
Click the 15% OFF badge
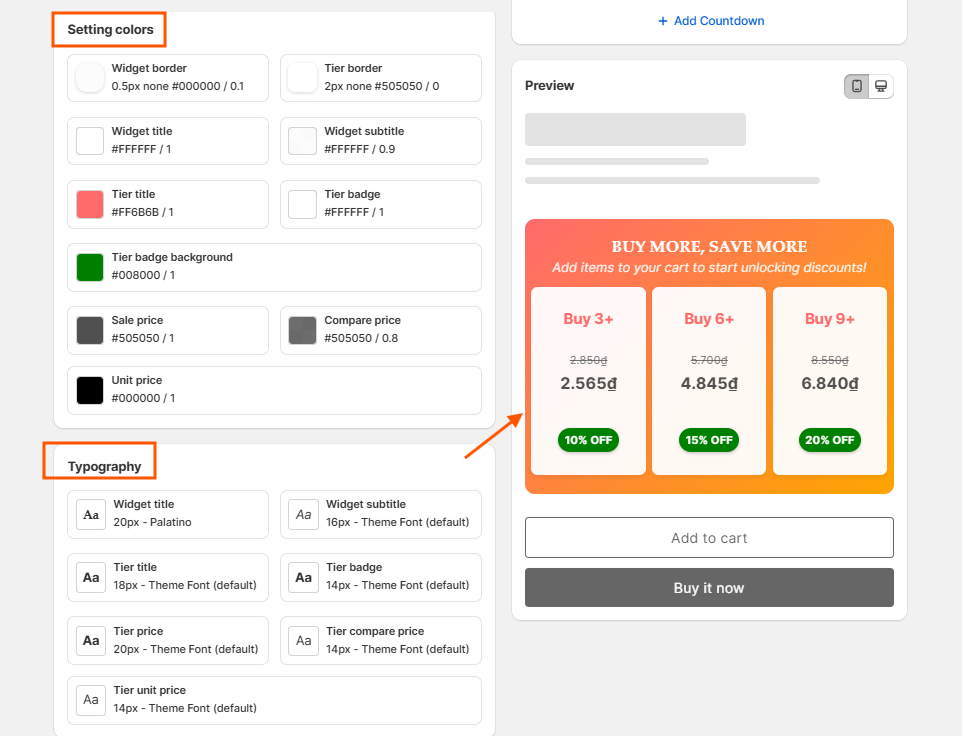(709, 440)
